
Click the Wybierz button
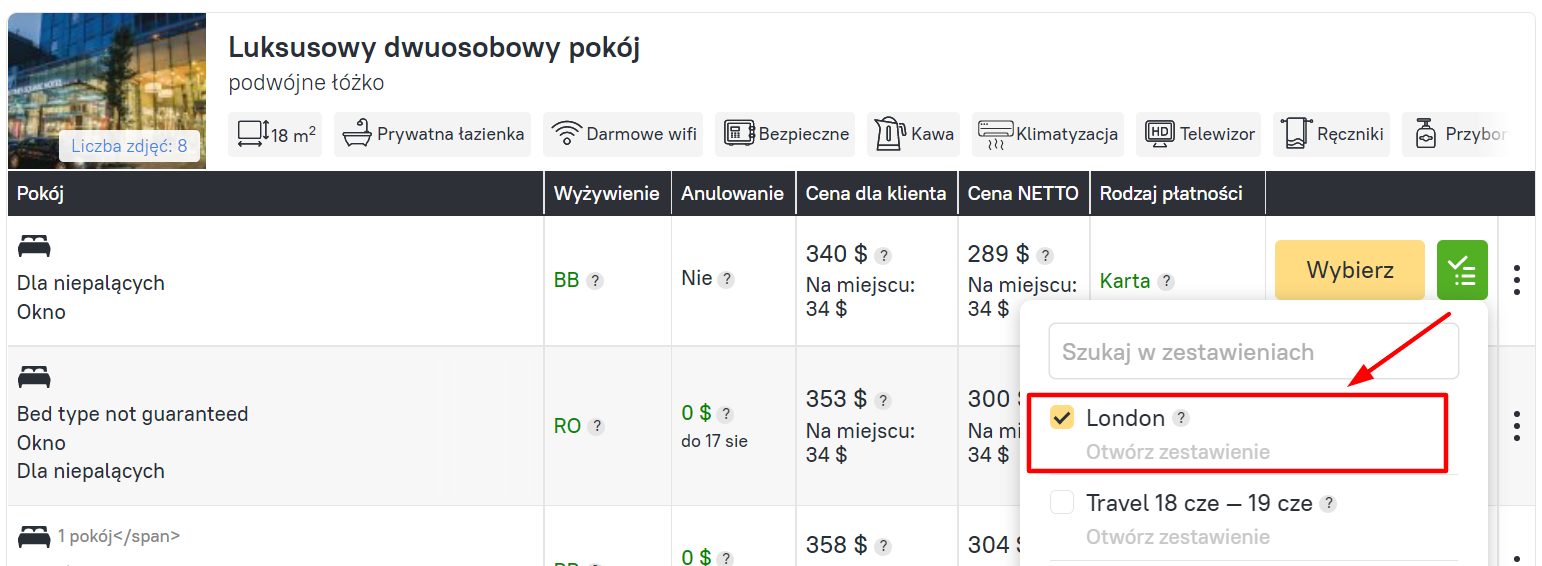coord(1349,270)
